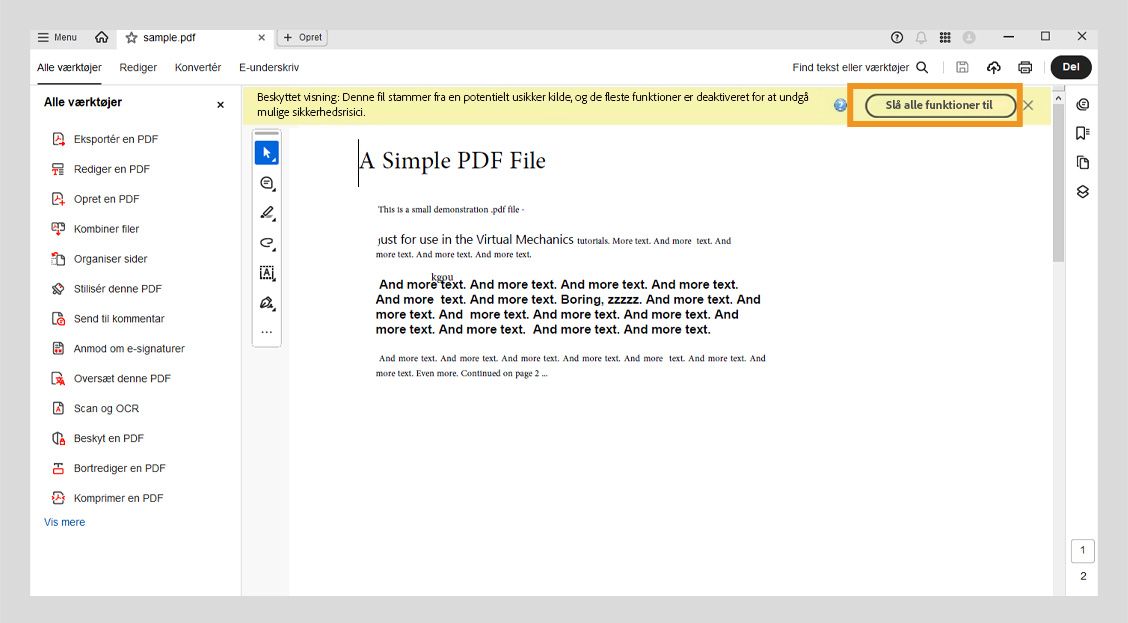Click the vertical scrollbar thumb
Screen dimensions: 1128x623
point(1058,183)
